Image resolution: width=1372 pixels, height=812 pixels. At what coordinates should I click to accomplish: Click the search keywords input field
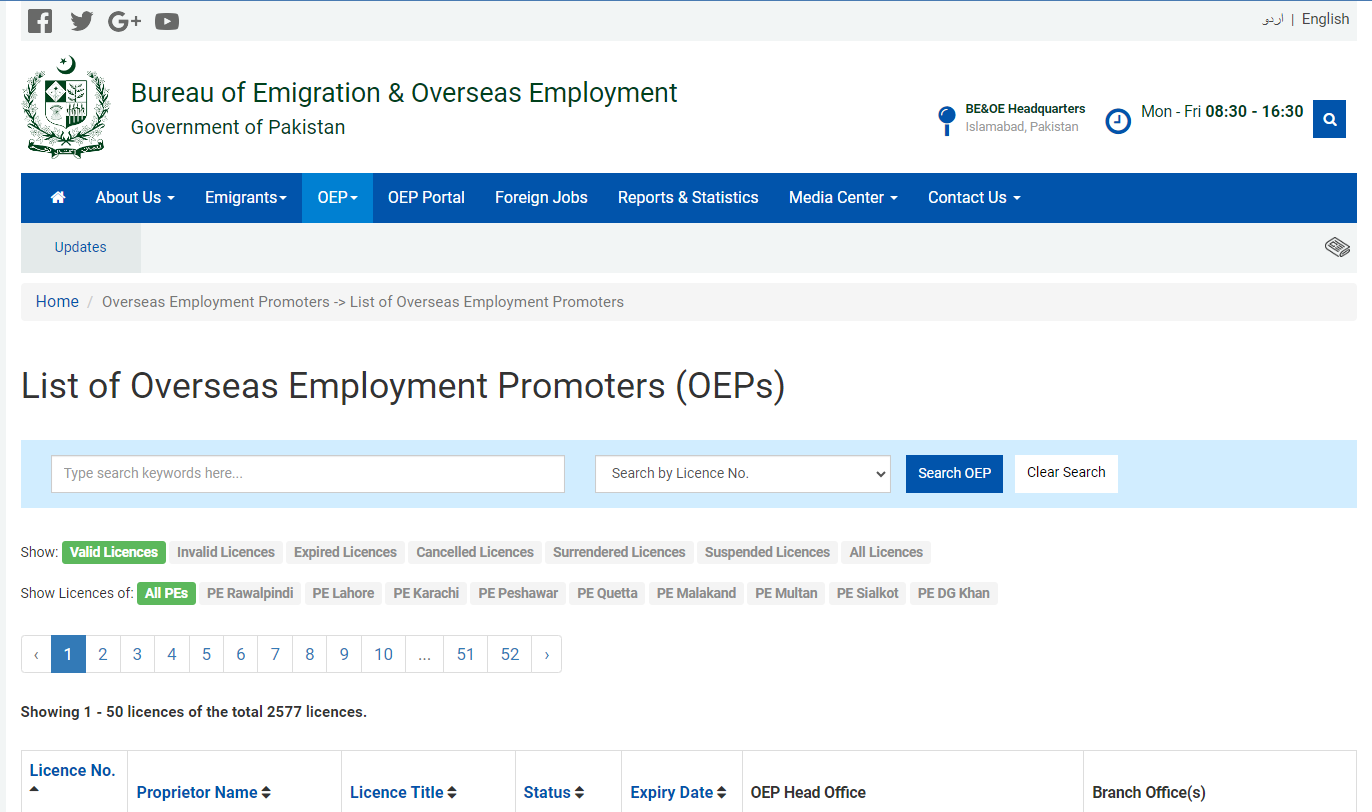click(308, 474)
